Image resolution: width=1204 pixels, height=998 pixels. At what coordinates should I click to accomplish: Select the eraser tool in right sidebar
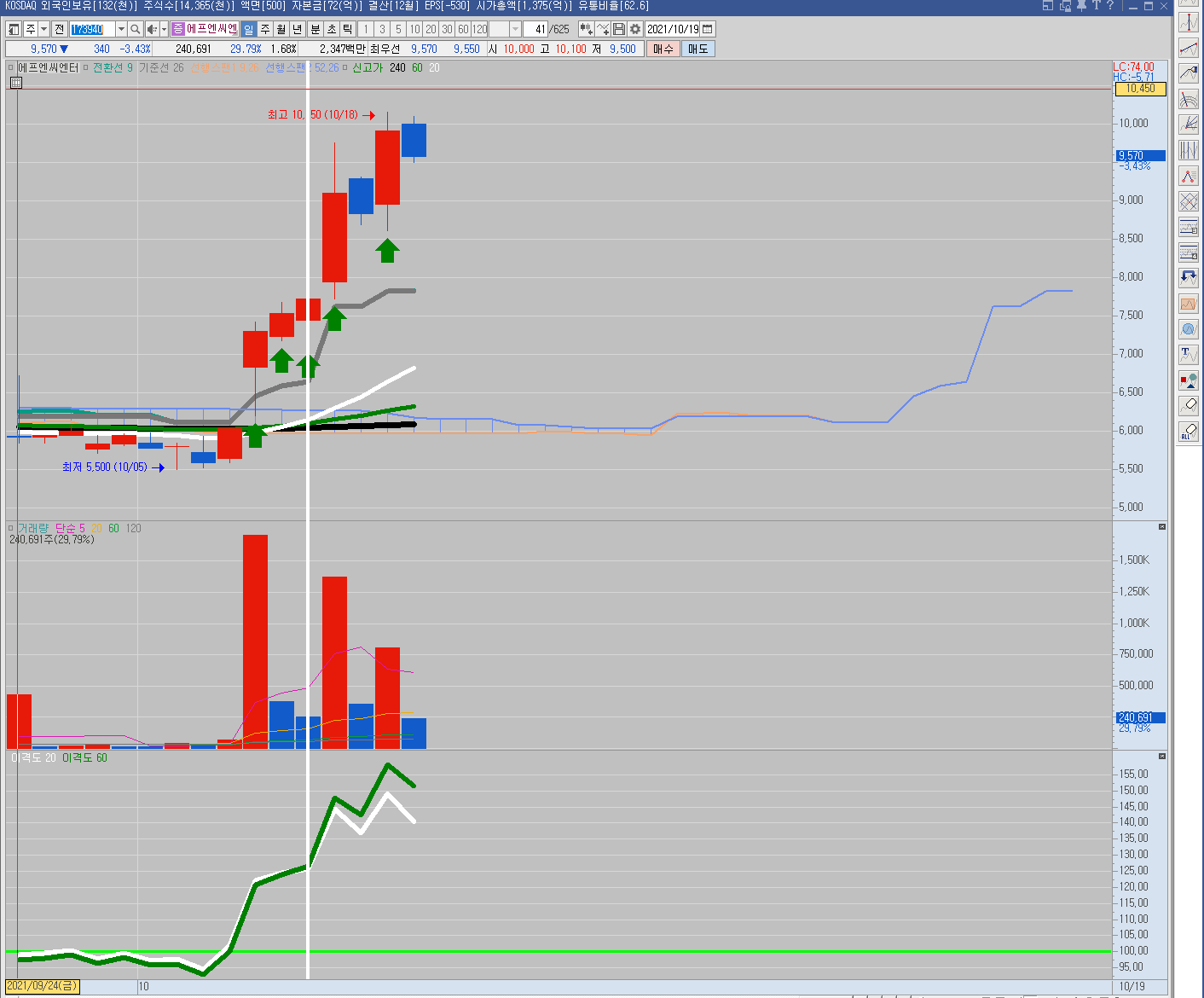point(1189,405)
